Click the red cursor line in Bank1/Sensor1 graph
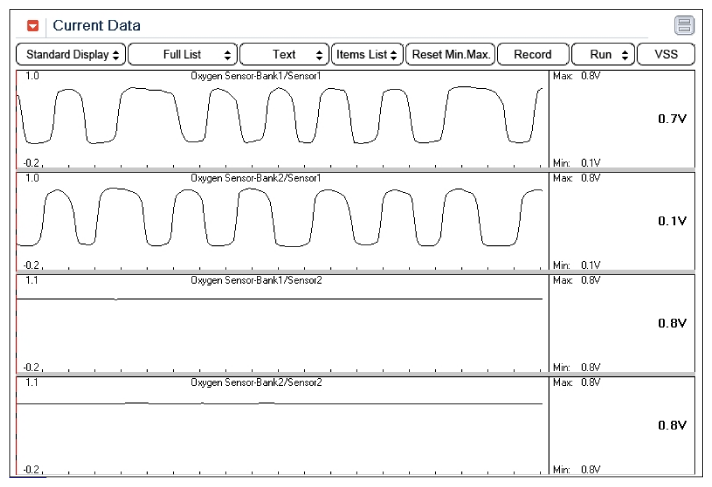Image resolution: width=712 pixels, height=487 pixels. point(18,118)
